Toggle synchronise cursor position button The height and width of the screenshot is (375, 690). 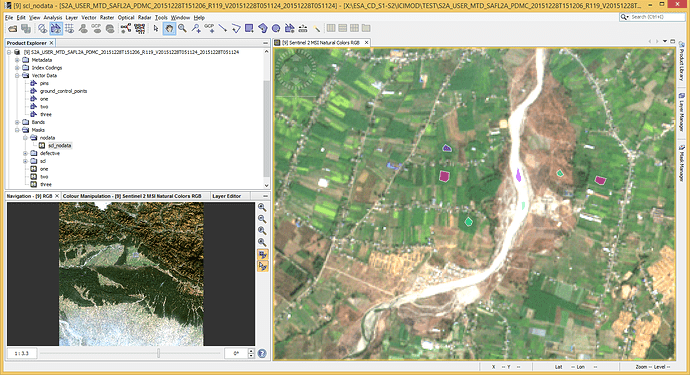coord(263,266)
